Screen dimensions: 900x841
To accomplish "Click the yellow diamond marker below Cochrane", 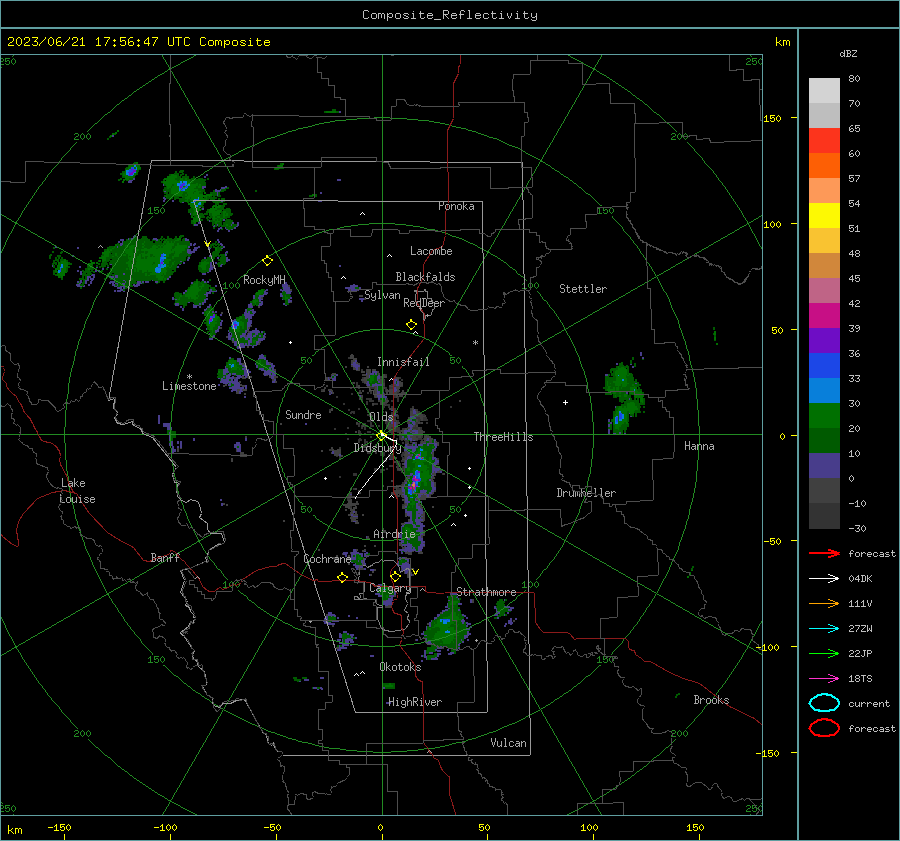I will pos(342,578).
